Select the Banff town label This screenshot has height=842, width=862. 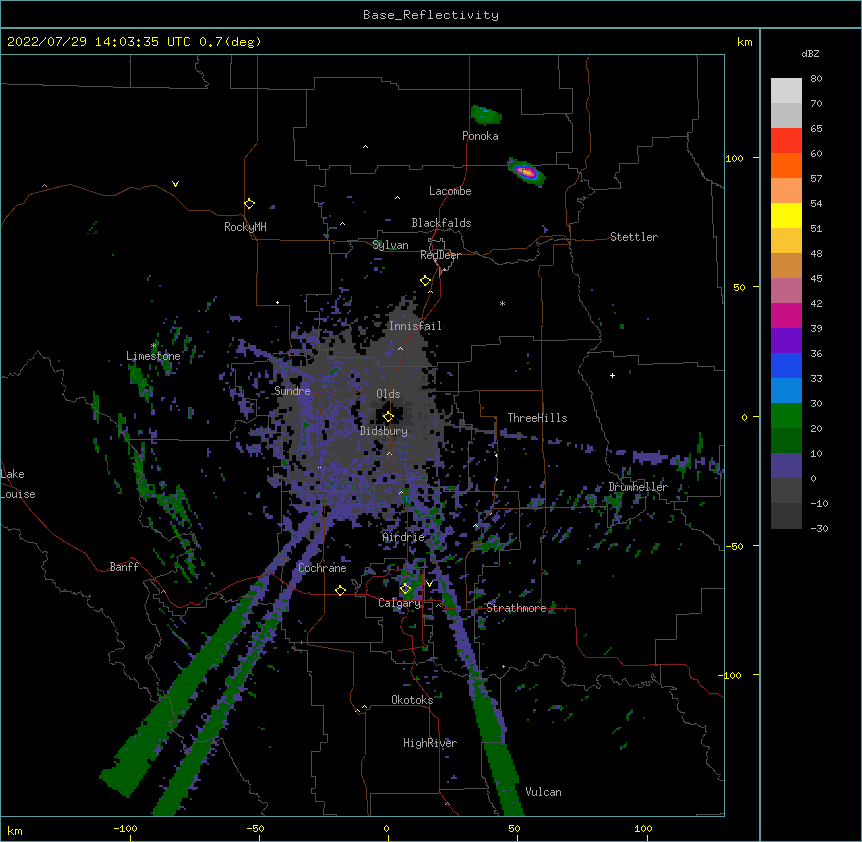point(124,567)
